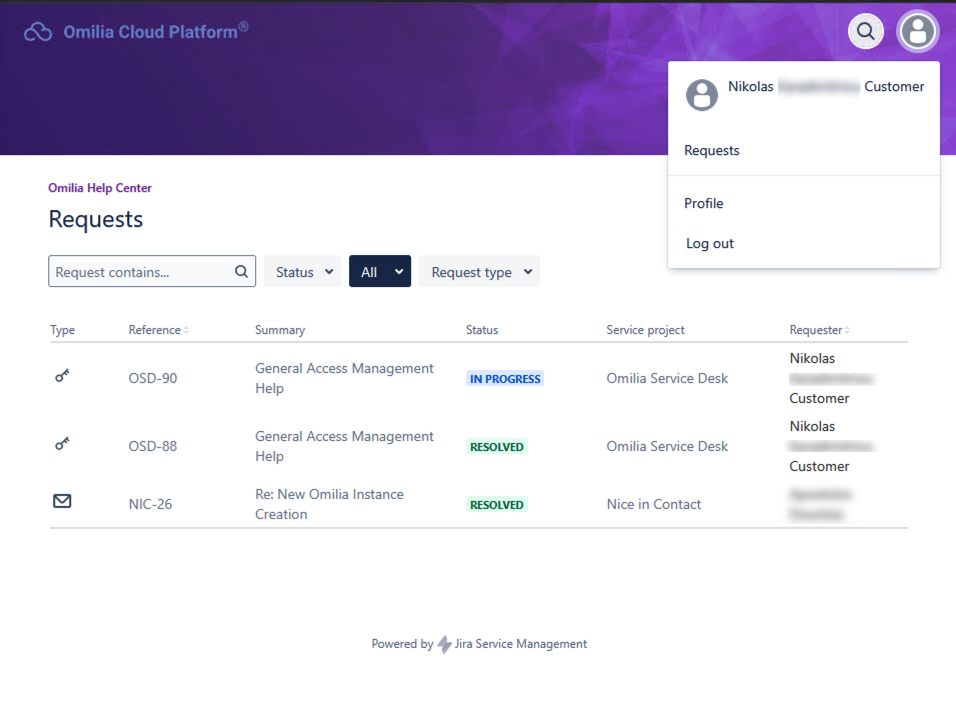Viewport: 956px width, 711px height.
Task: Click the key icon for OSD-88
Action: [62, 444]
